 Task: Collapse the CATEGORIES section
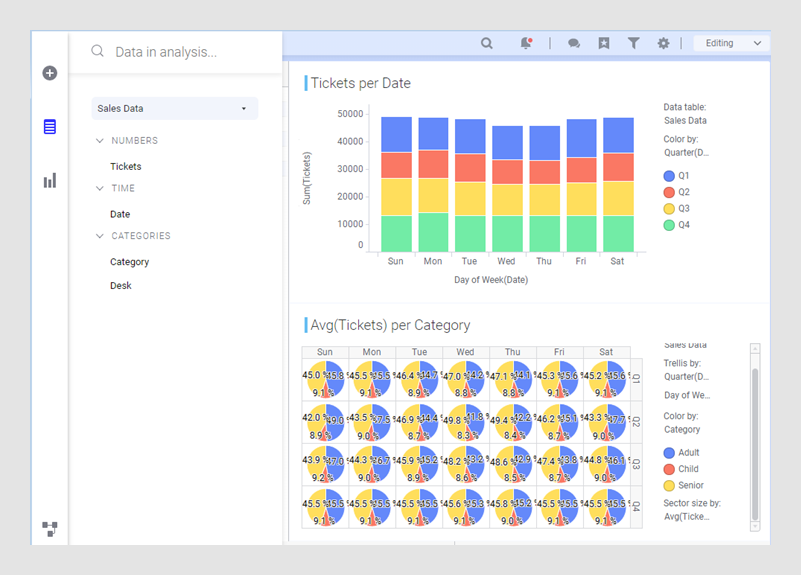100,236
